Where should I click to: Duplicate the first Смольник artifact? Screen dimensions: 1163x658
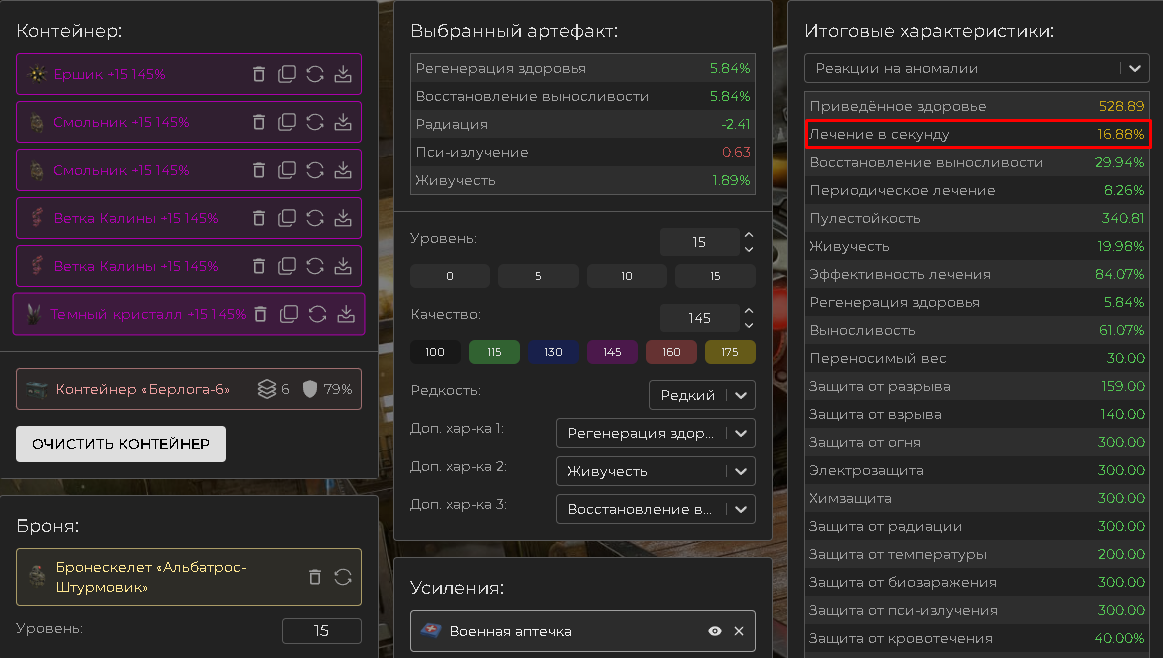tap(287, 122)
